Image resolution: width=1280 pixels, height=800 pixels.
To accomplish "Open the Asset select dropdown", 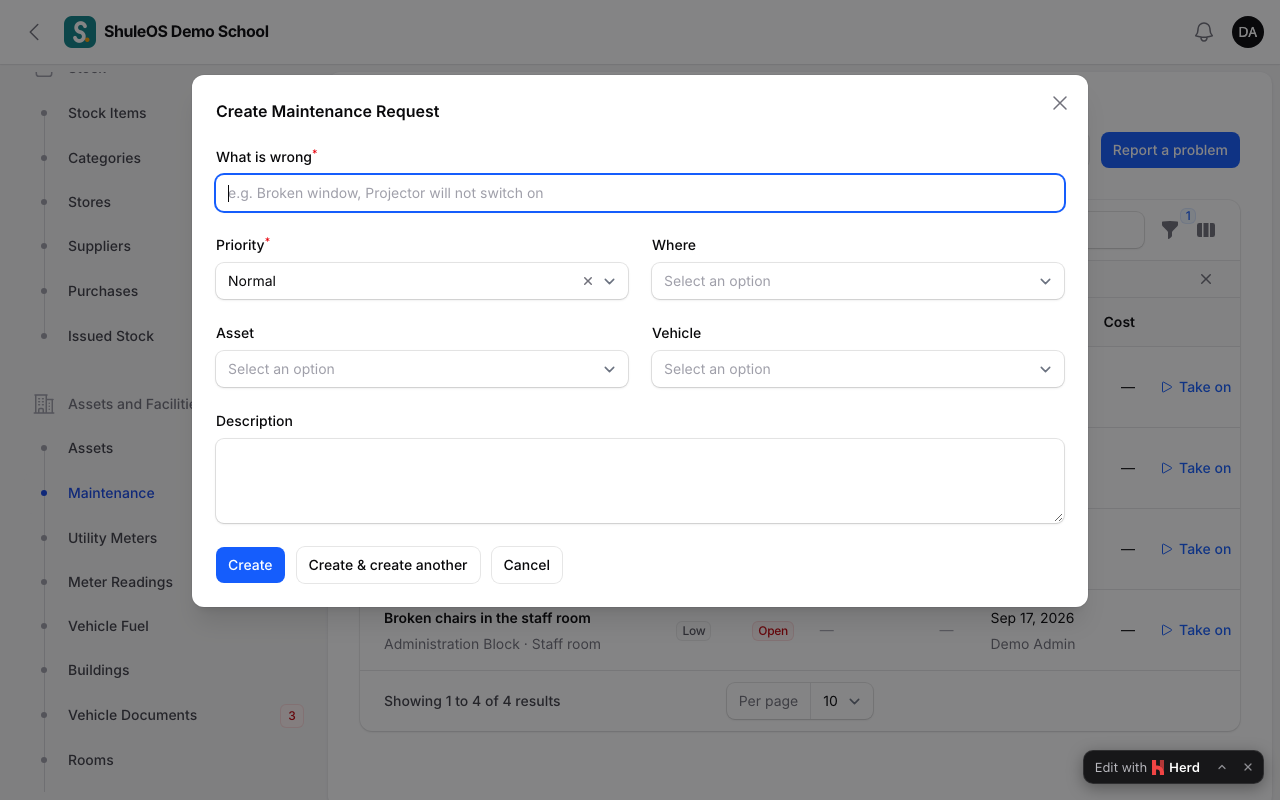I will pos(422,369).
